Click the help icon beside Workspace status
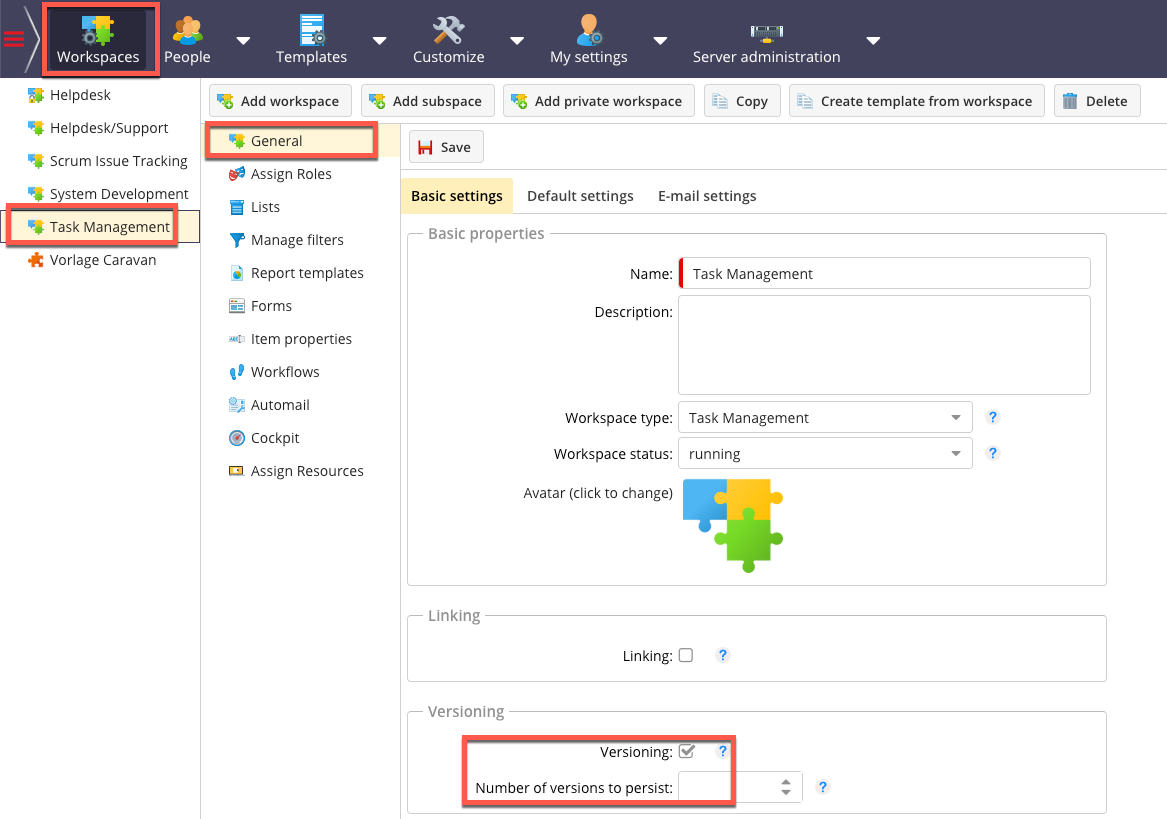Image resolution: width=1167 pixels, height=819 pixels. coord(993,453)
